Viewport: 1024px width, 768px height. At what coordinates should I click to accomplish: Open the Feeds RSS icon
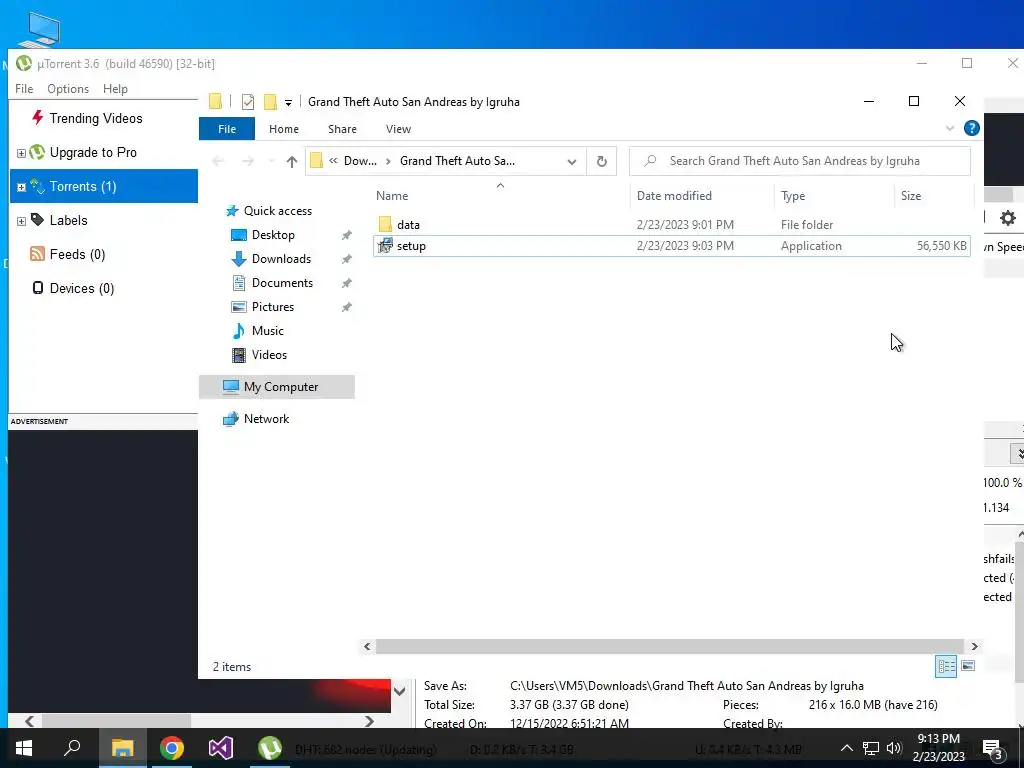tap(37, 254)
